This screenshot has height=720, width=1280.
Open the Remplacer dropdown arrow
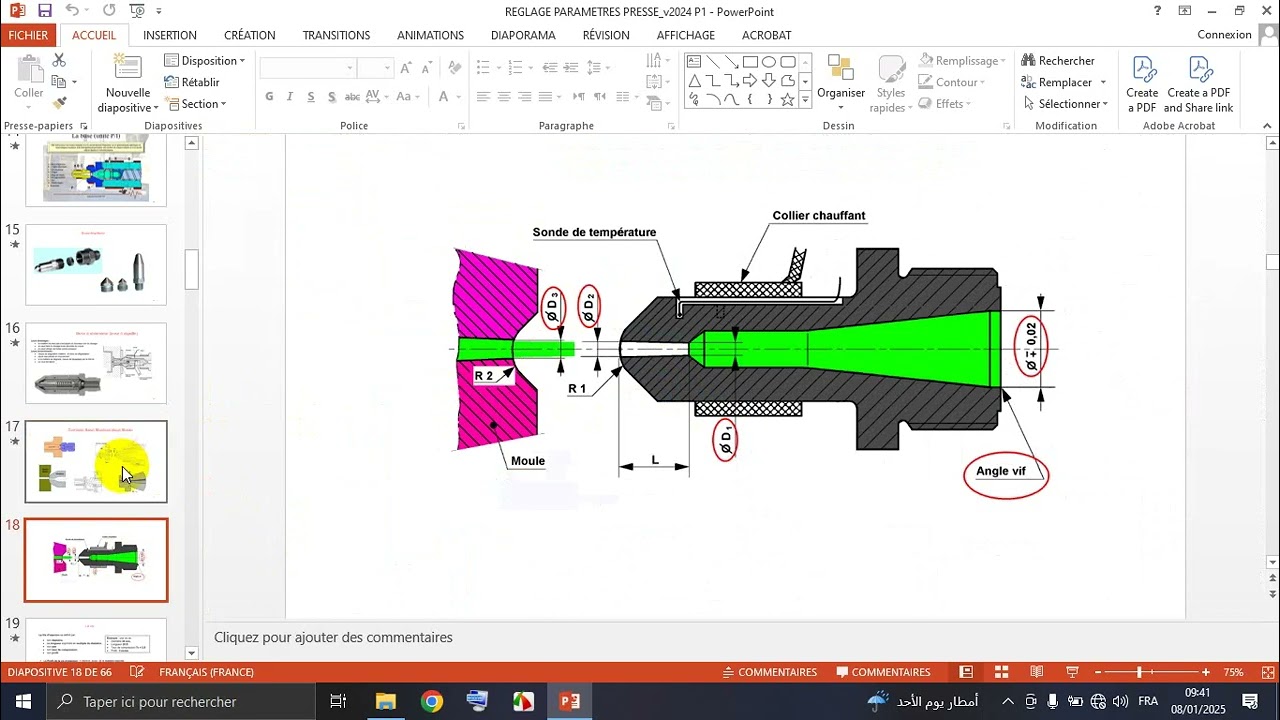click(1103, 82)
